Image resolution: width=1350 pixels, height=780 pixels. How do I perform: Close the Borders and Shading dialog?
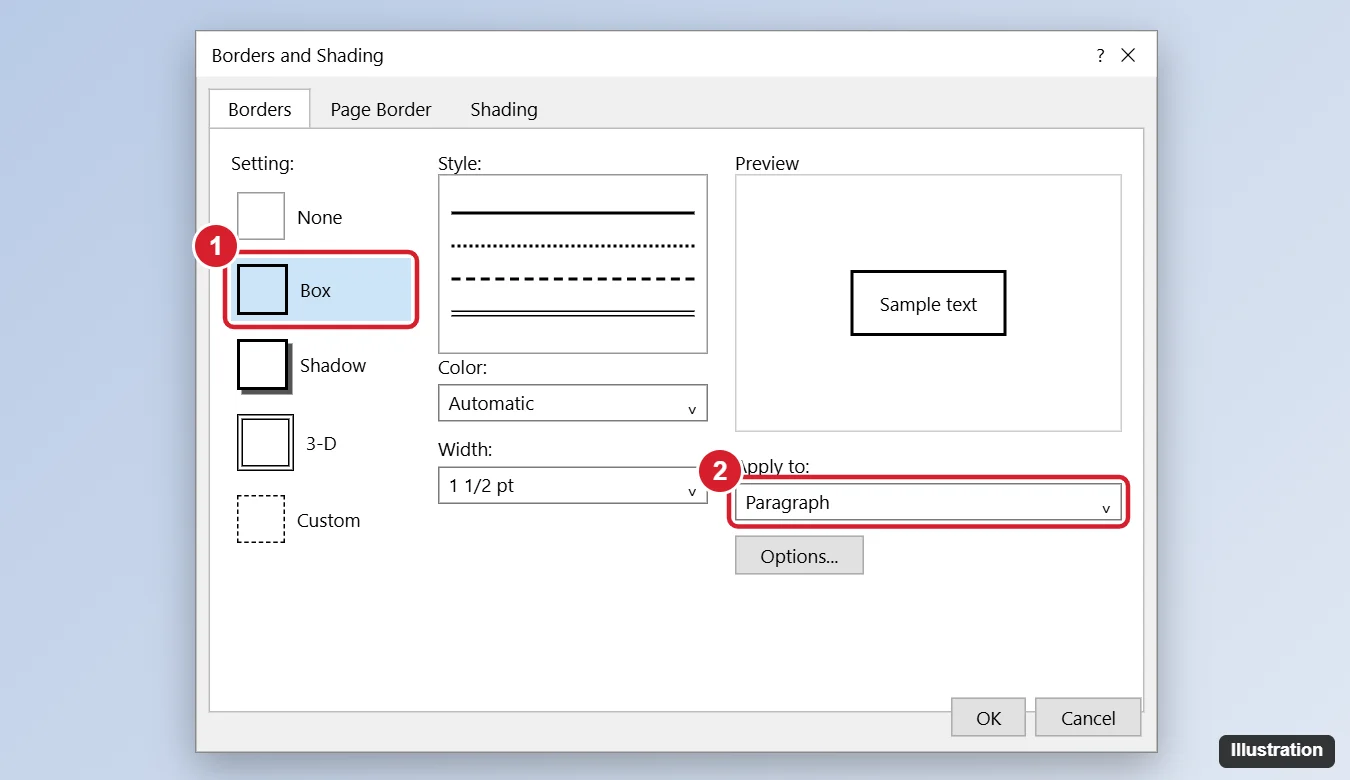coord(1128,56)
